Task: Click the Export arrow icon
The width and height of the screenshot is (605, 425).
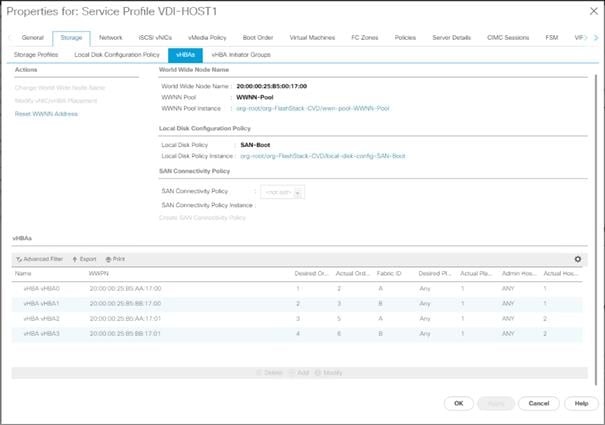Action: click(75, 259)
